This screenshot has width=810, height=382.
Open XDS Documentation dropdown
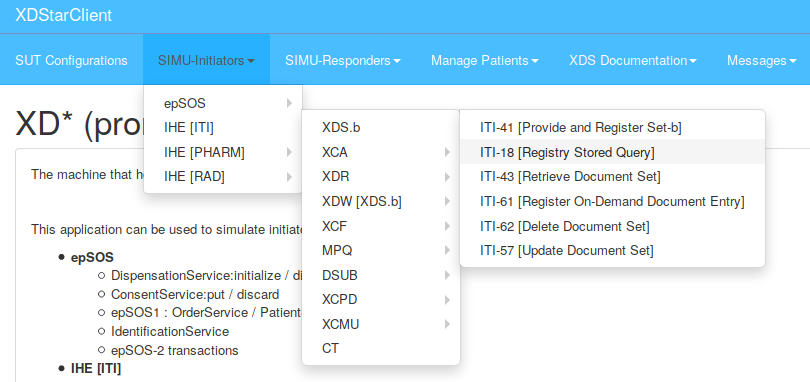click(633, 60)
